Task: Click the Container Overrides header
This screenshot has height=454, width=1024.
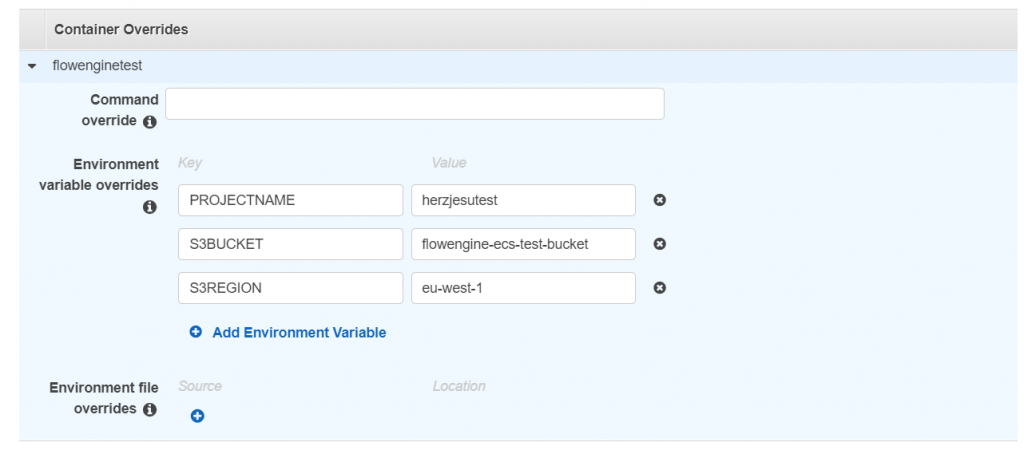Action: (121, 29)
